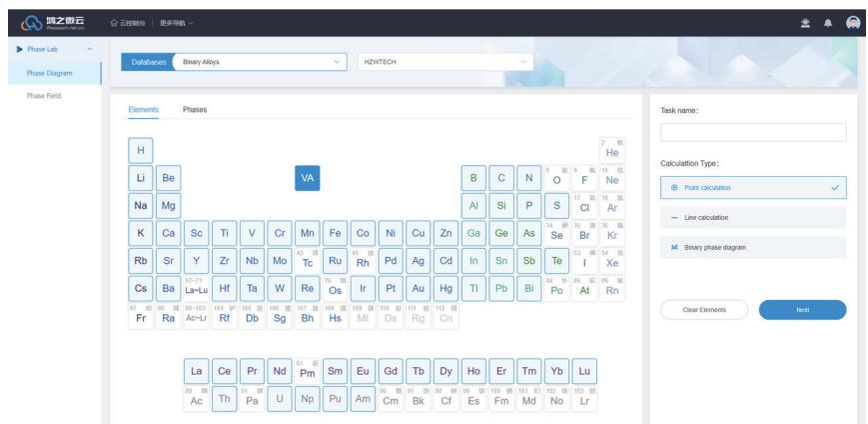The height and width of the screenshot is (424, 868).
Task: Choose Binary phase diagram calculation type
Action: 753,247
